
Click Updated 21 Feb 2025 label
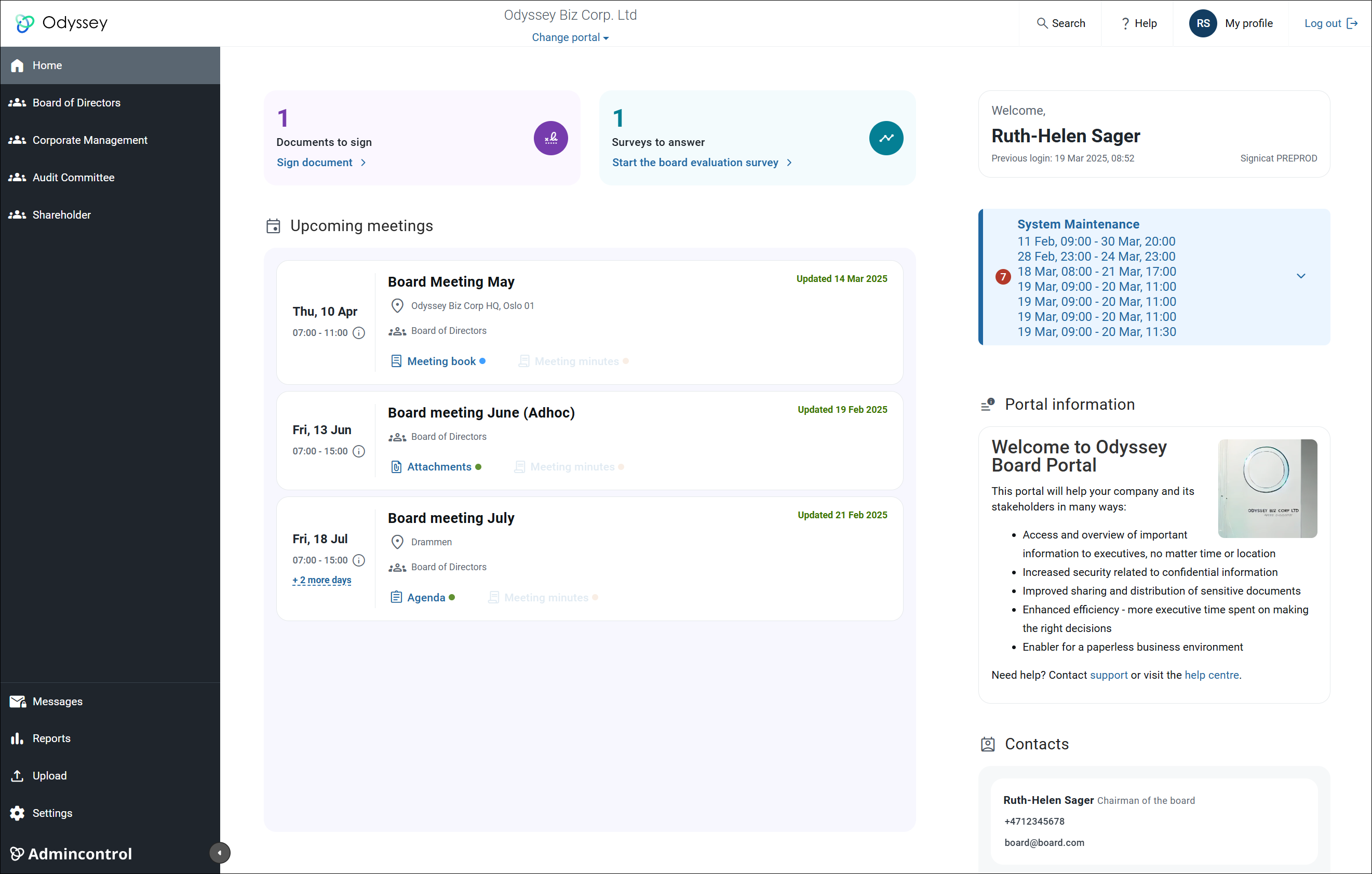[842, 515]
